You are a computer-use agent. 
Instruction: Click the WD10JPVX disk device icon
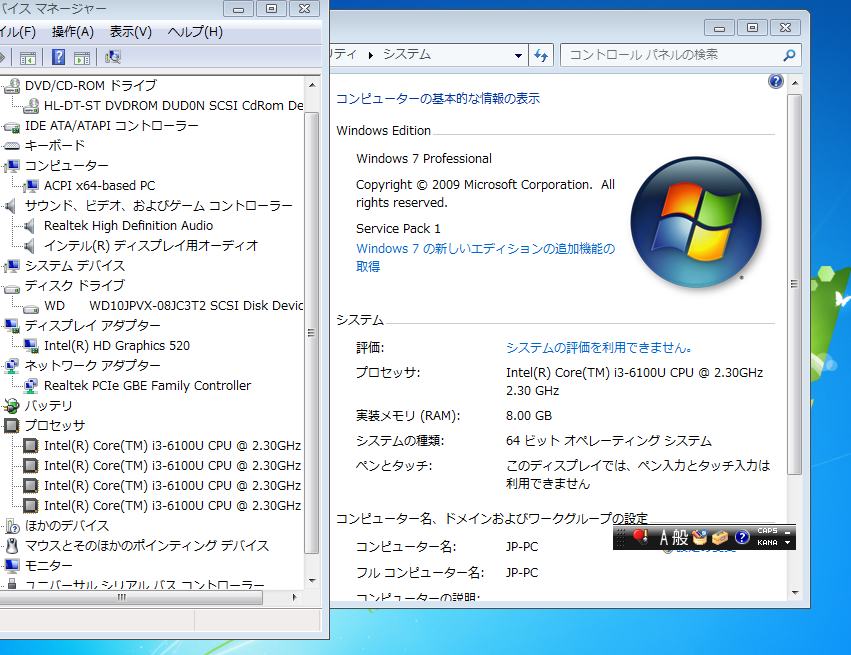point(31,307)
